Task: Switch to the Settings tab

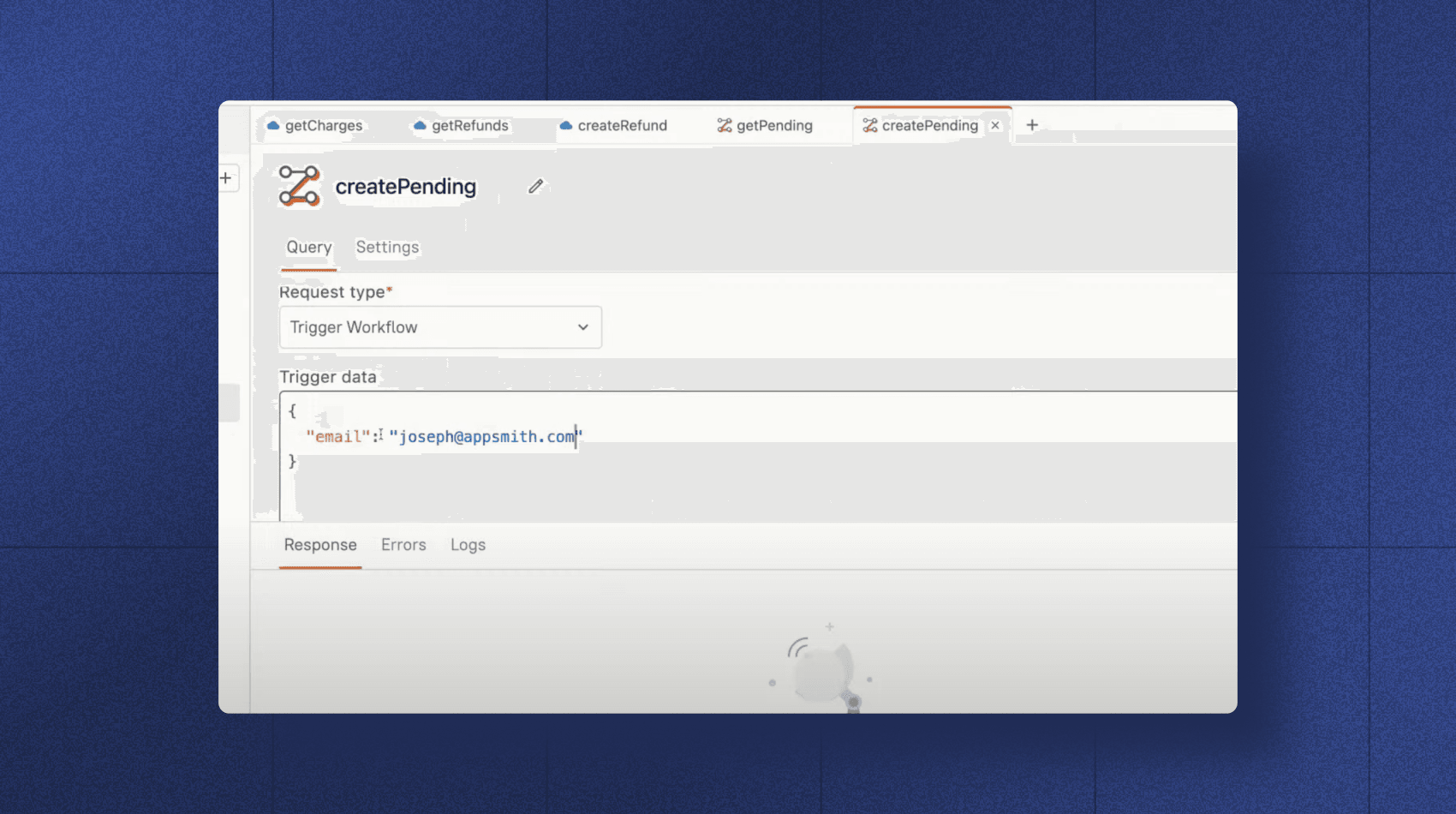Action: coord(387,248)
